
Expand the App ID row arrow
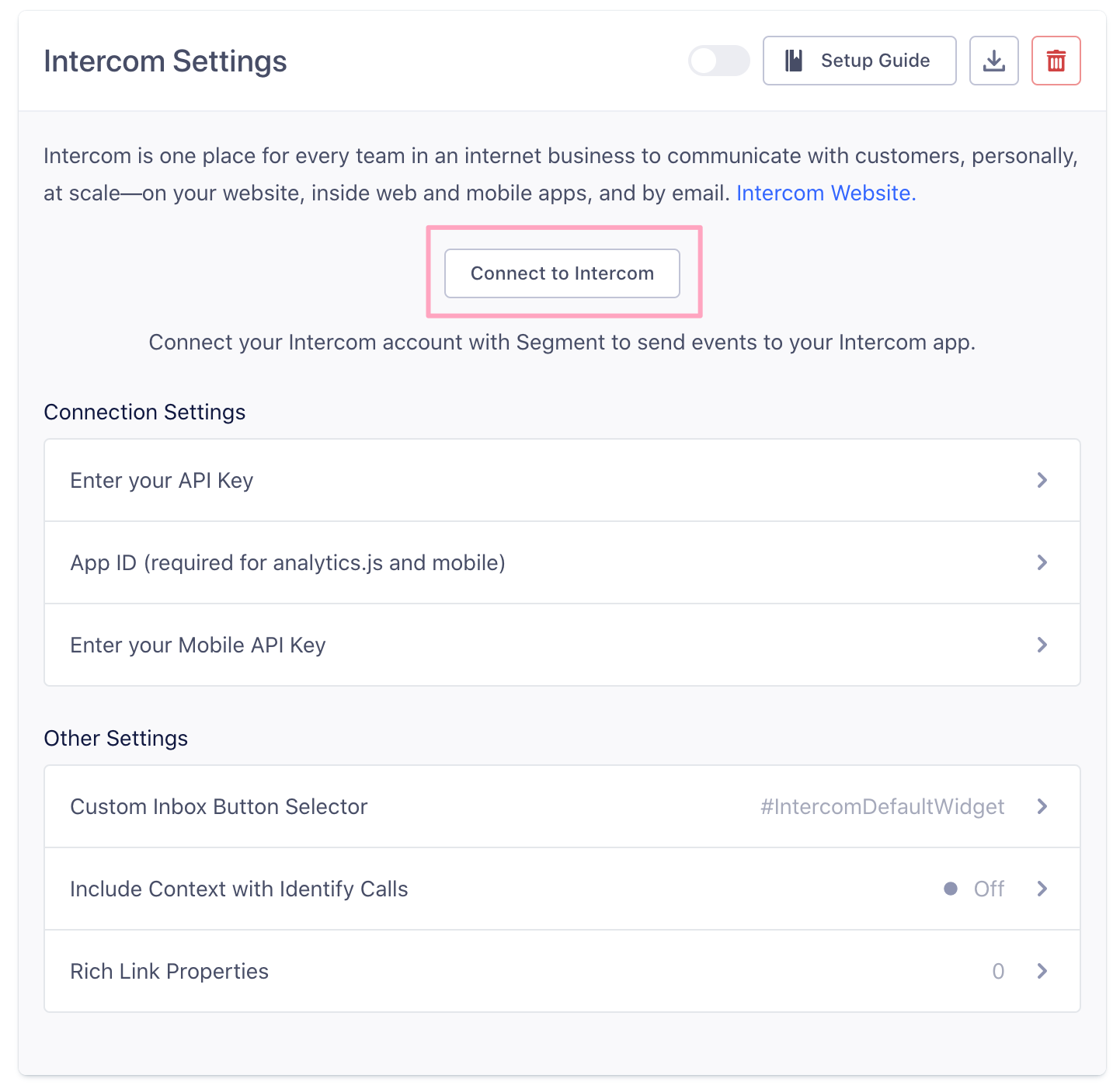1042,562
